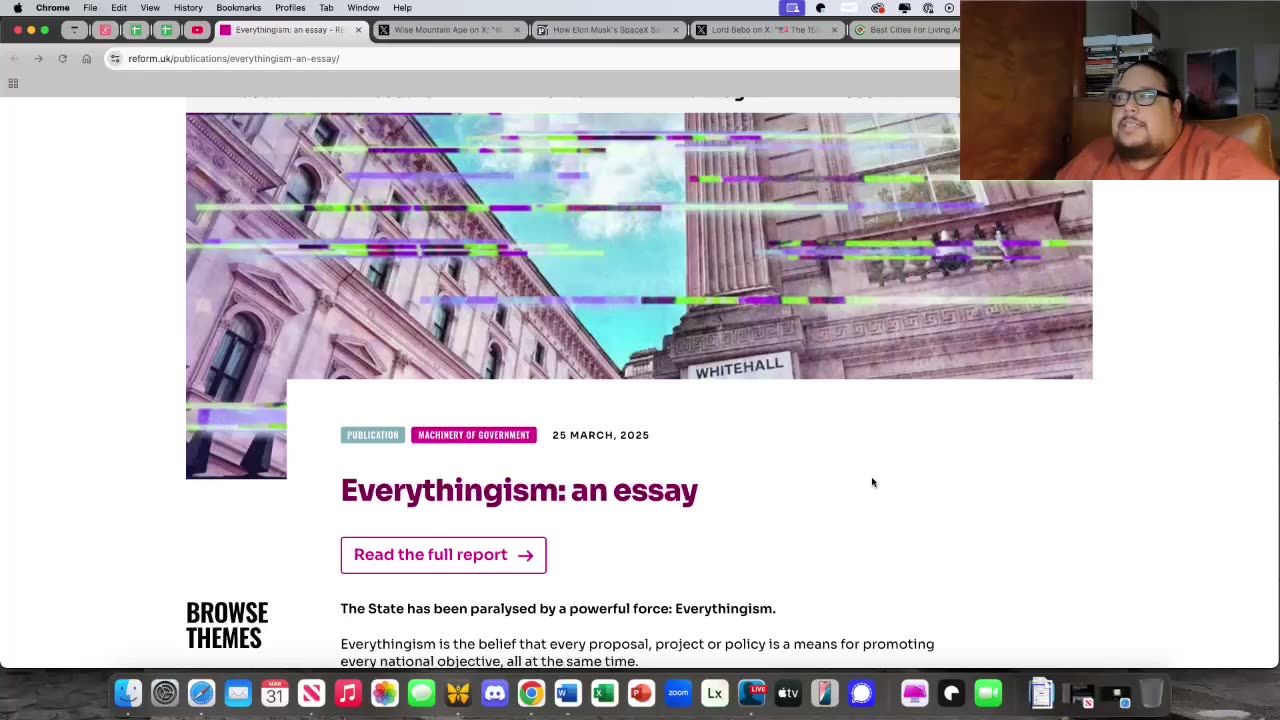Launch Safari from the Dock
1280x720 pixels.
(x=201, y=693)
